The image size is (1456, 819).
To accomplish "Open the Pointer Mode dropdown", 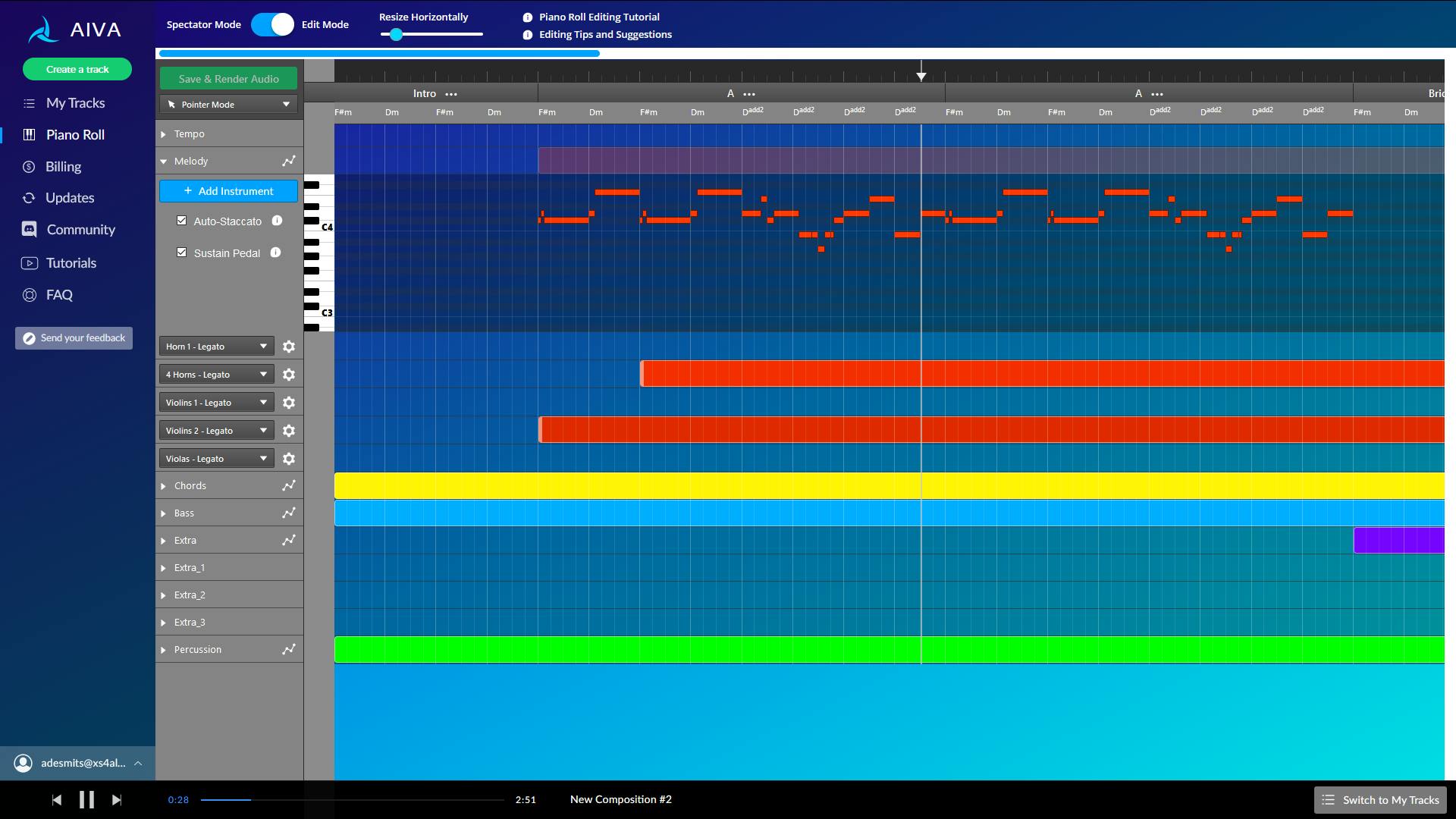I will pyautogui.click(x=228, y=105).
